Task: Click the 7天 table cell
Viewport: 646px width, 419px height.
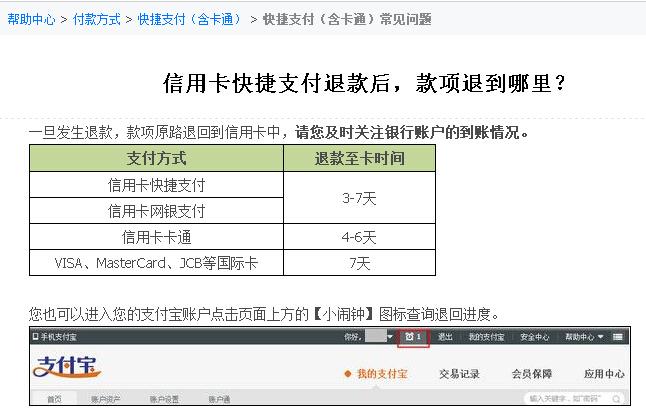Action: click(x=360, y=263)
